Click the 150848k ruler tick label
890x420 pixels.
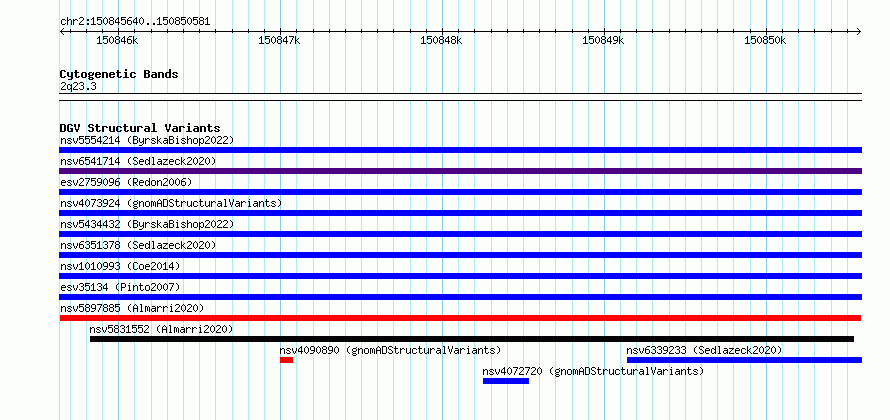click(x=441, y=40)
